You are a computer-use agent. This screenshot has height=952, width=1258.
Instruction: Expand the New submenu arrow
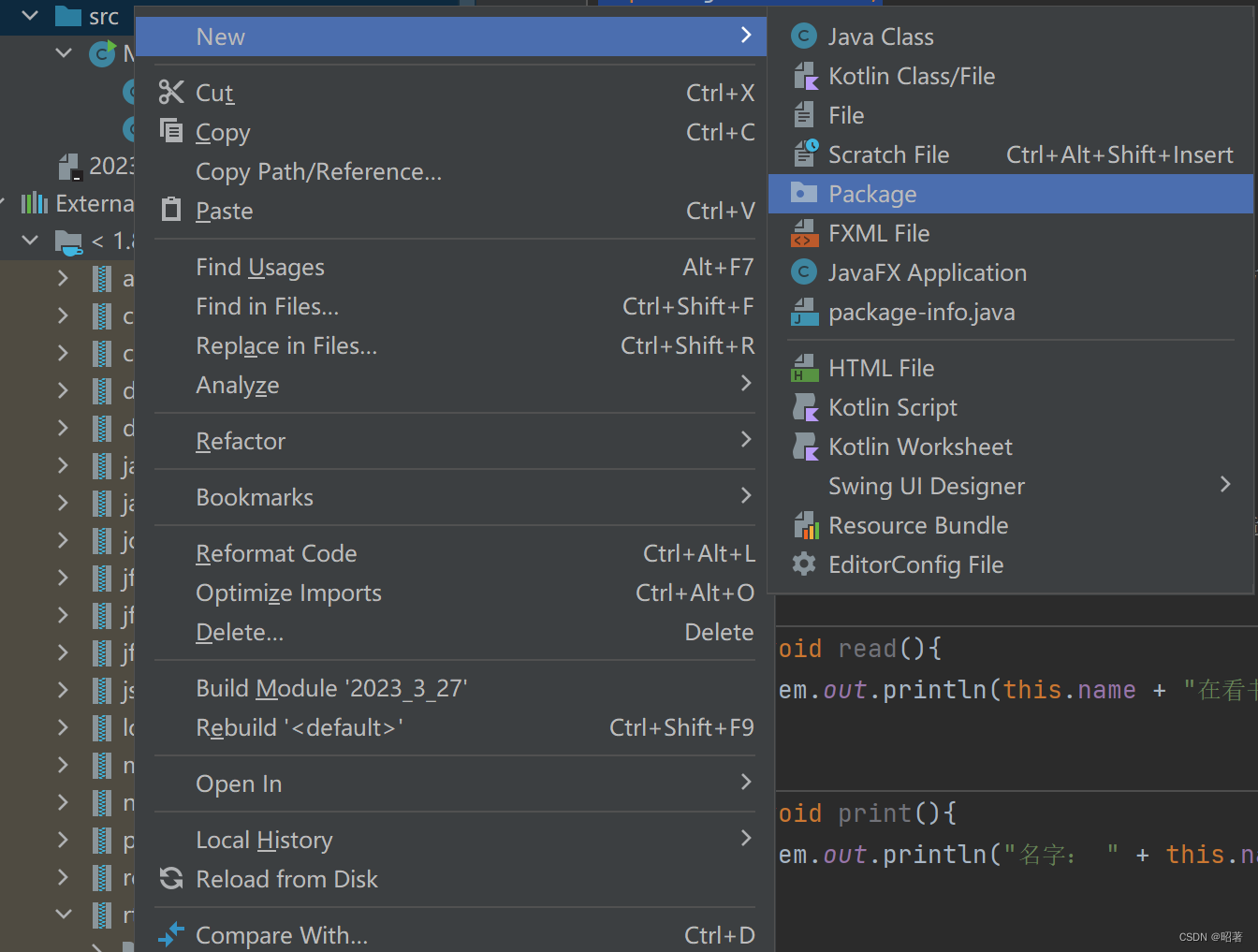pyautogui.click(x=746, y=35)
